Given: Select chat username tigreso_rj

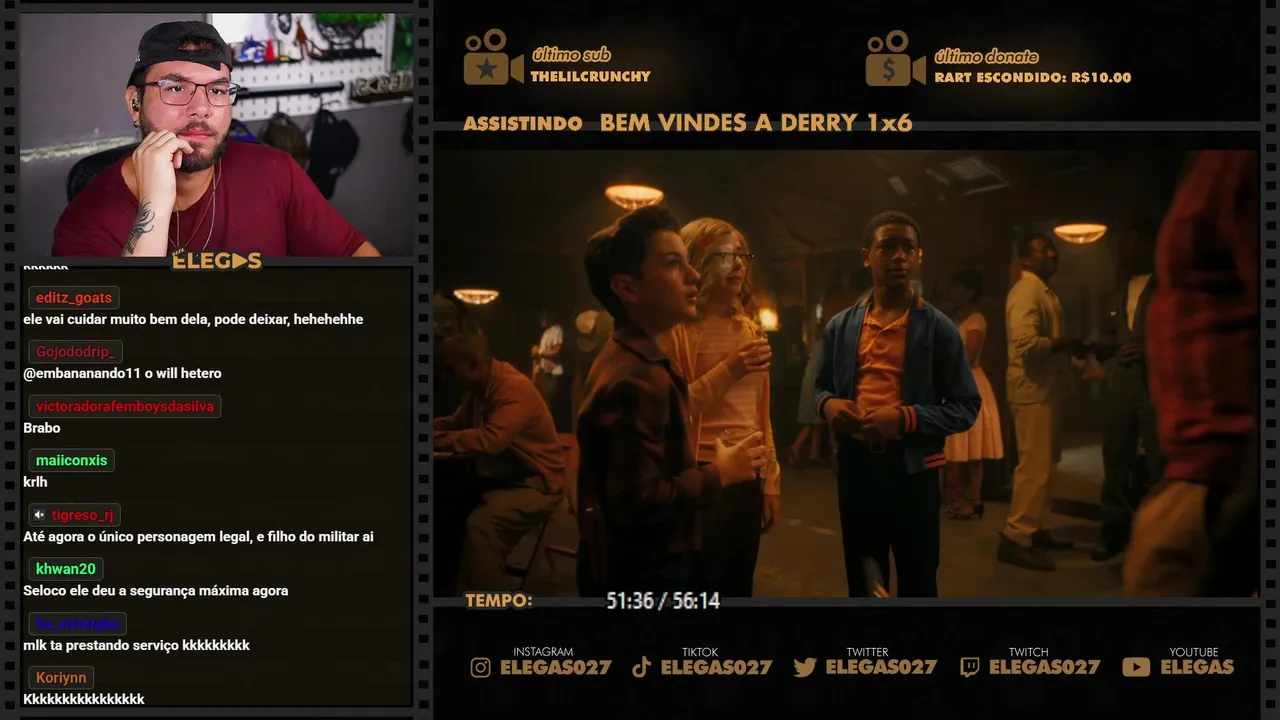Looking at the screenshot, I should (83, 515).
